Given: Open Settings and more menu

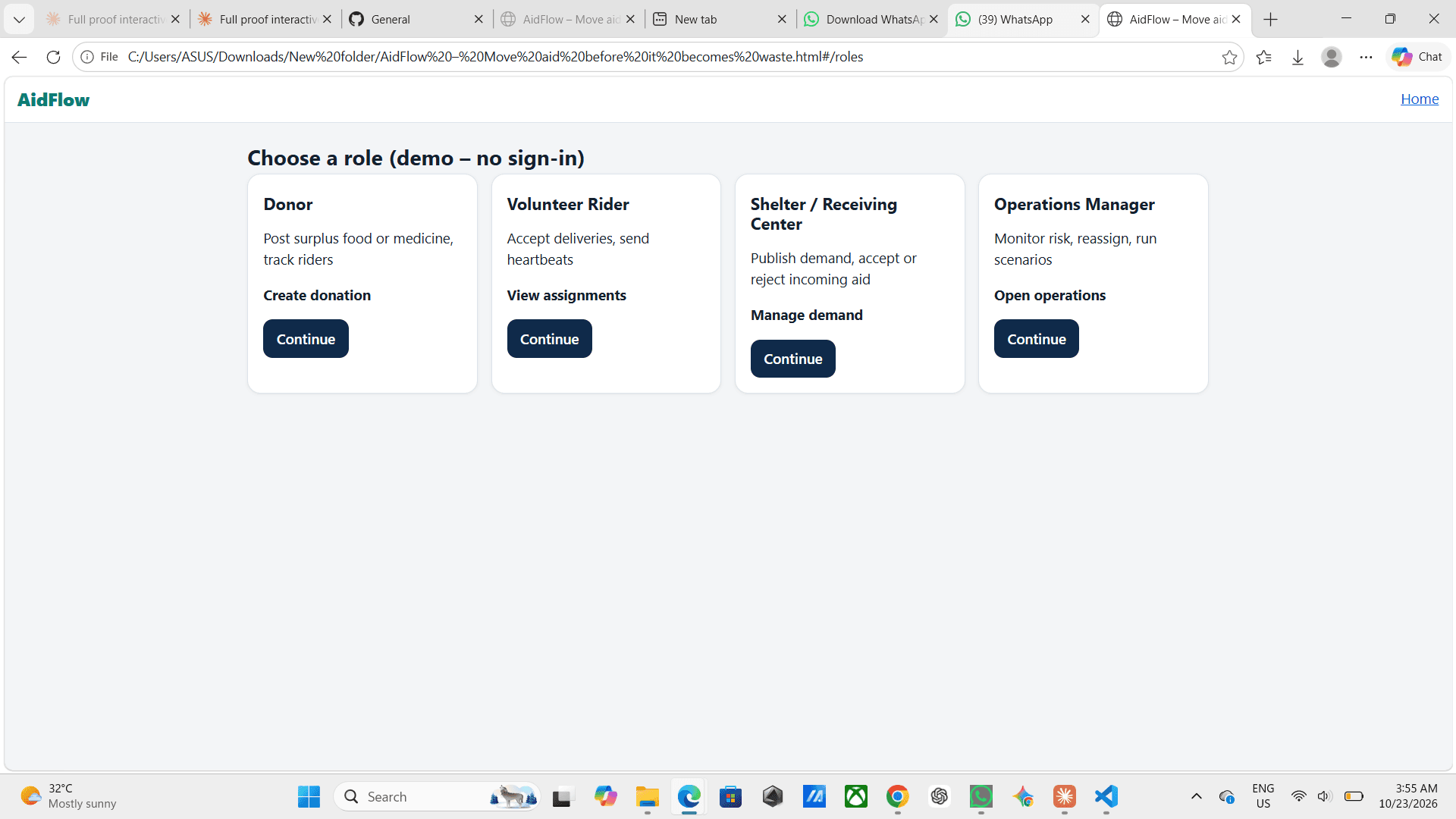Looking at the screenshot, I should tap(1366, 57).
